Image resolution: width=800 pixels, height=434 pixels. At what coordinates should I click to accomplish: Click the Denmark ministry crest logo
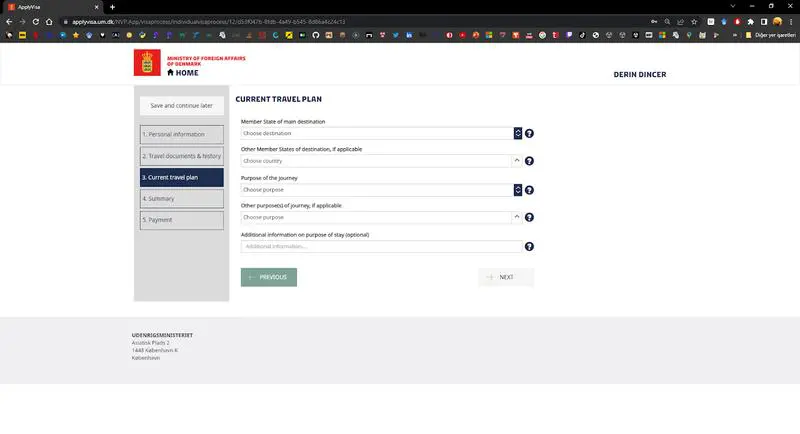tap(147, 62)
